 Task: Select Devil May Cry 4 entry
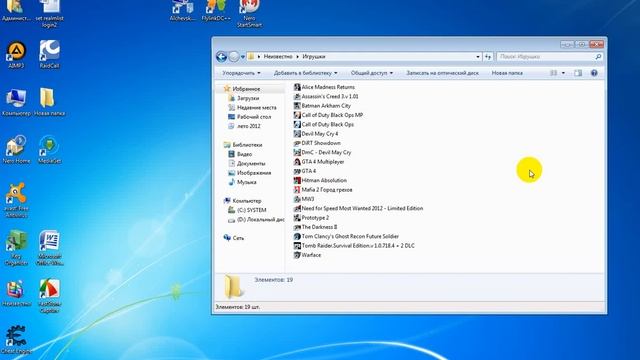316,134
